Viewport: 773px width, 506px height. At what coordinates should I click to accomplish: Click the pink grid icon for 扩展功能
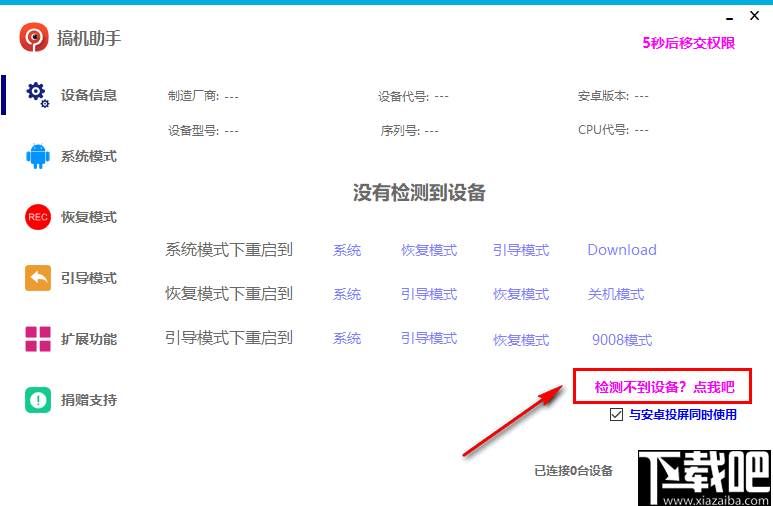coord(38,339)
